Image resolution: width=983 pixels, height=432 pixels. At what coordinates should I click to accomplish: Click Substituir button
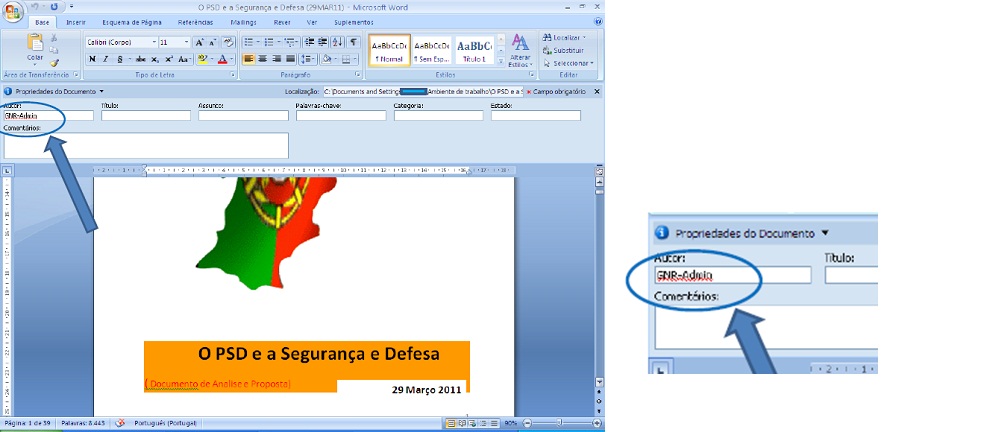click(x=564, y=50)
